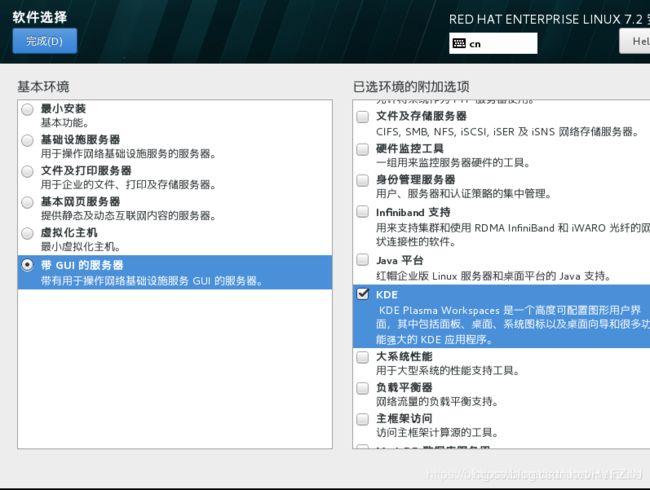This screenshot has width=650, height=490.
Task: Click the 软件选择 page title
Action: [39, 17]
